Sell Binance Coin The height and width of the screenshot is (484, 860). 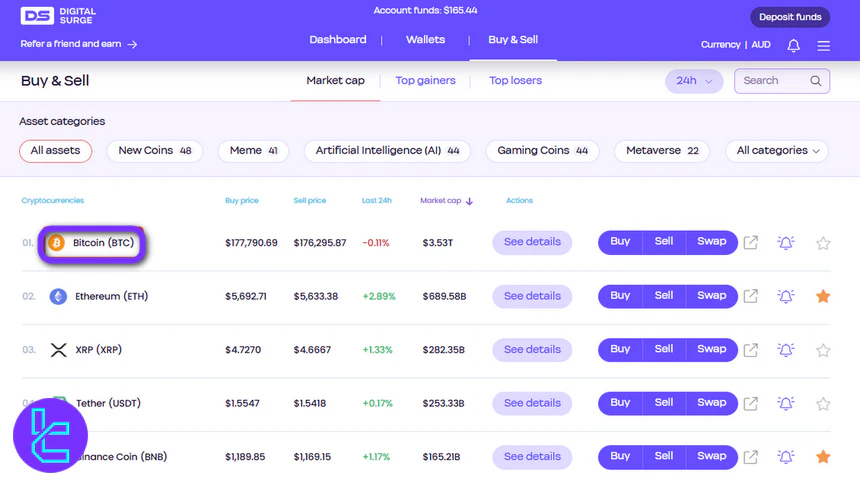click(x=664, y=457)
